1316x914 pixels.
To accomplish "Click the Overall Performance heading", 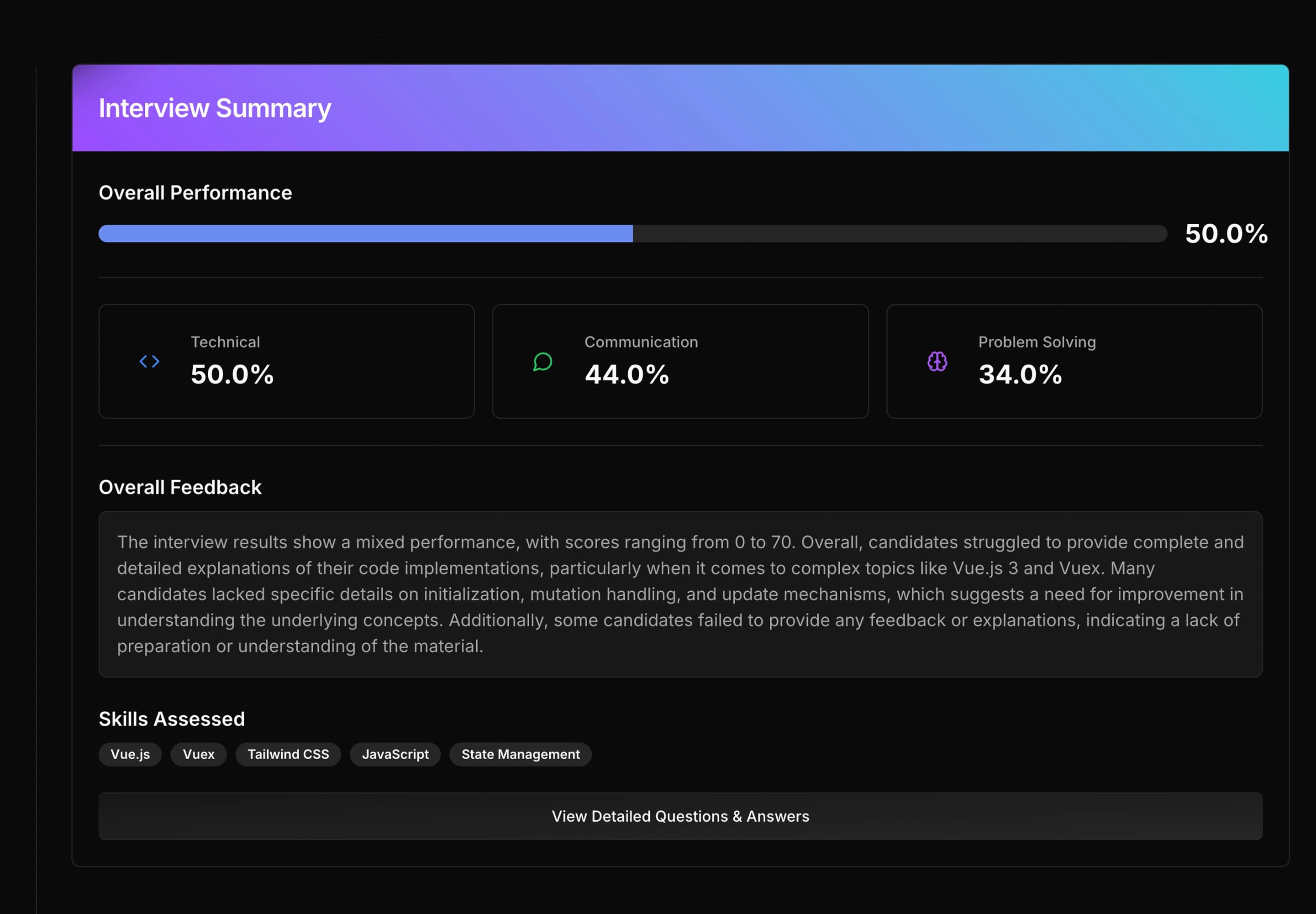I will [195, 193].
